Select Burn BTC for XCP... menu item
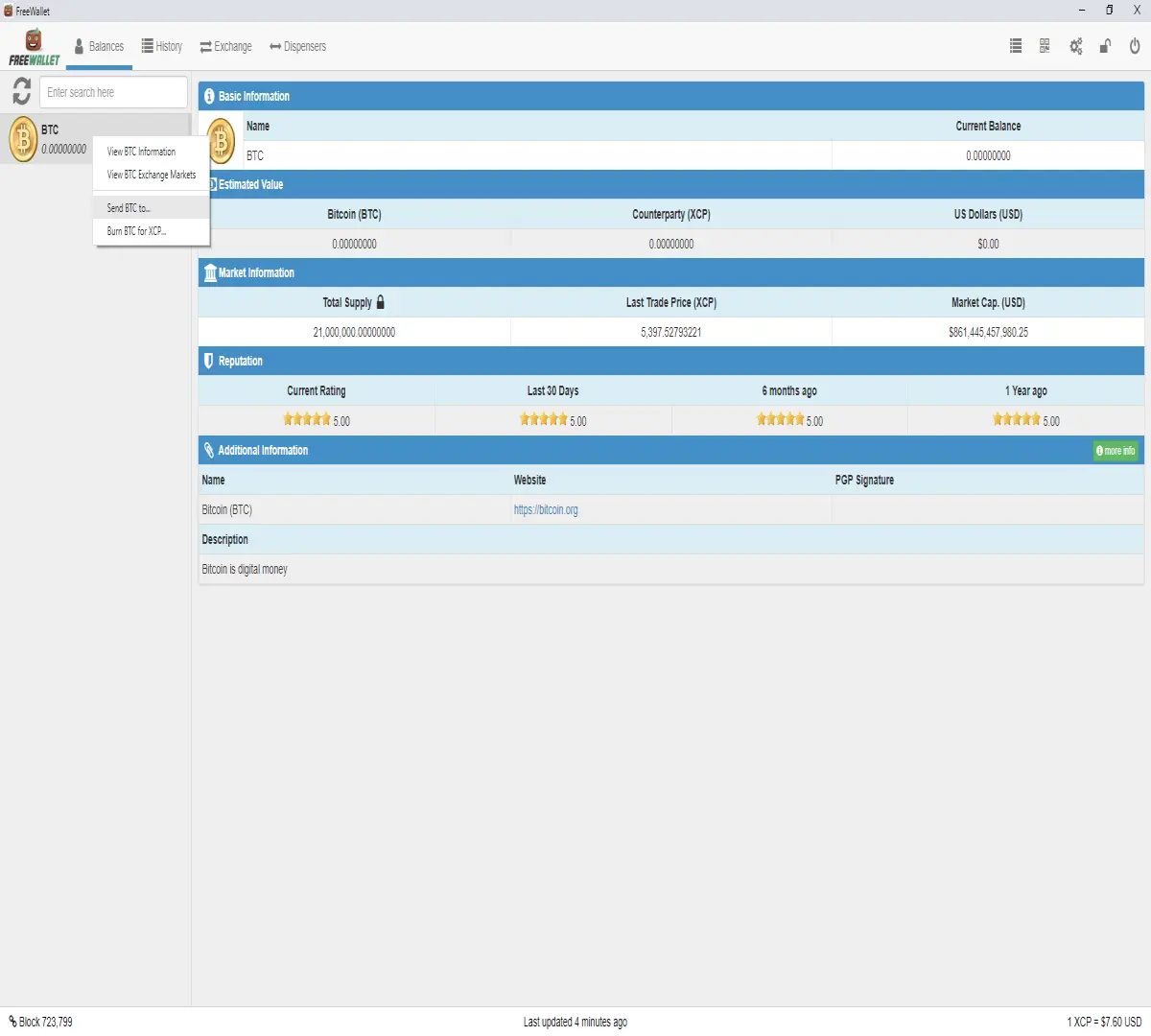Screen dimensions: 1151x1036 click(152, 231)
